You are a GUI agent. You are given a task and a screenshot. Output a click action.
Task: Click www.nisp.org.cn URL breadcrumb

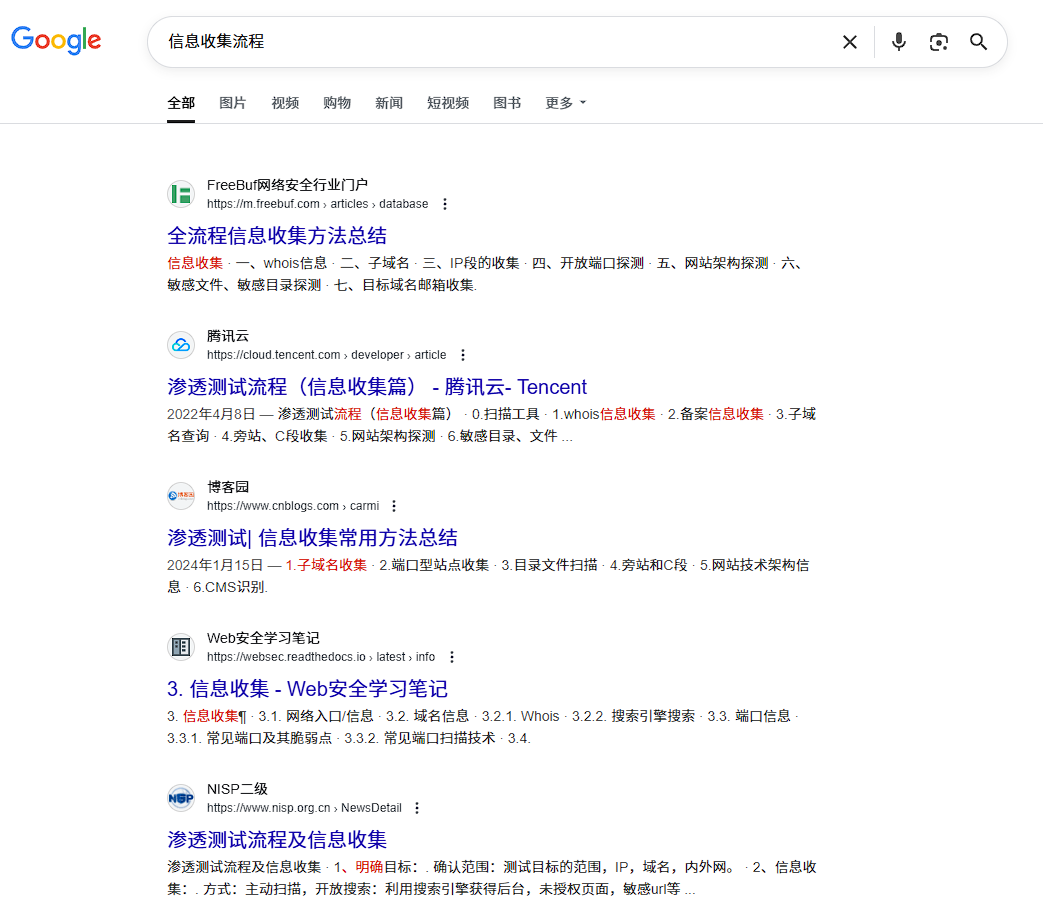click(304, 808)
